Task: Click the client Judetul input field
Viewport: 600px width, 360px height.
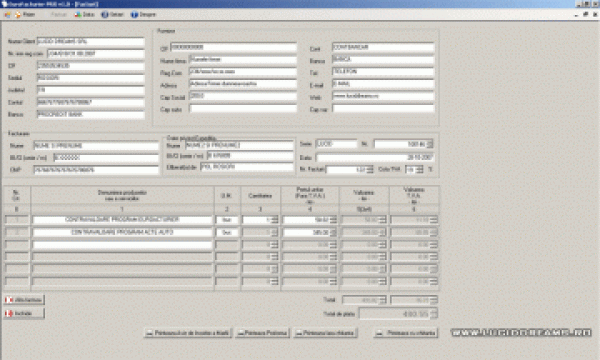Action: point(91,90)
